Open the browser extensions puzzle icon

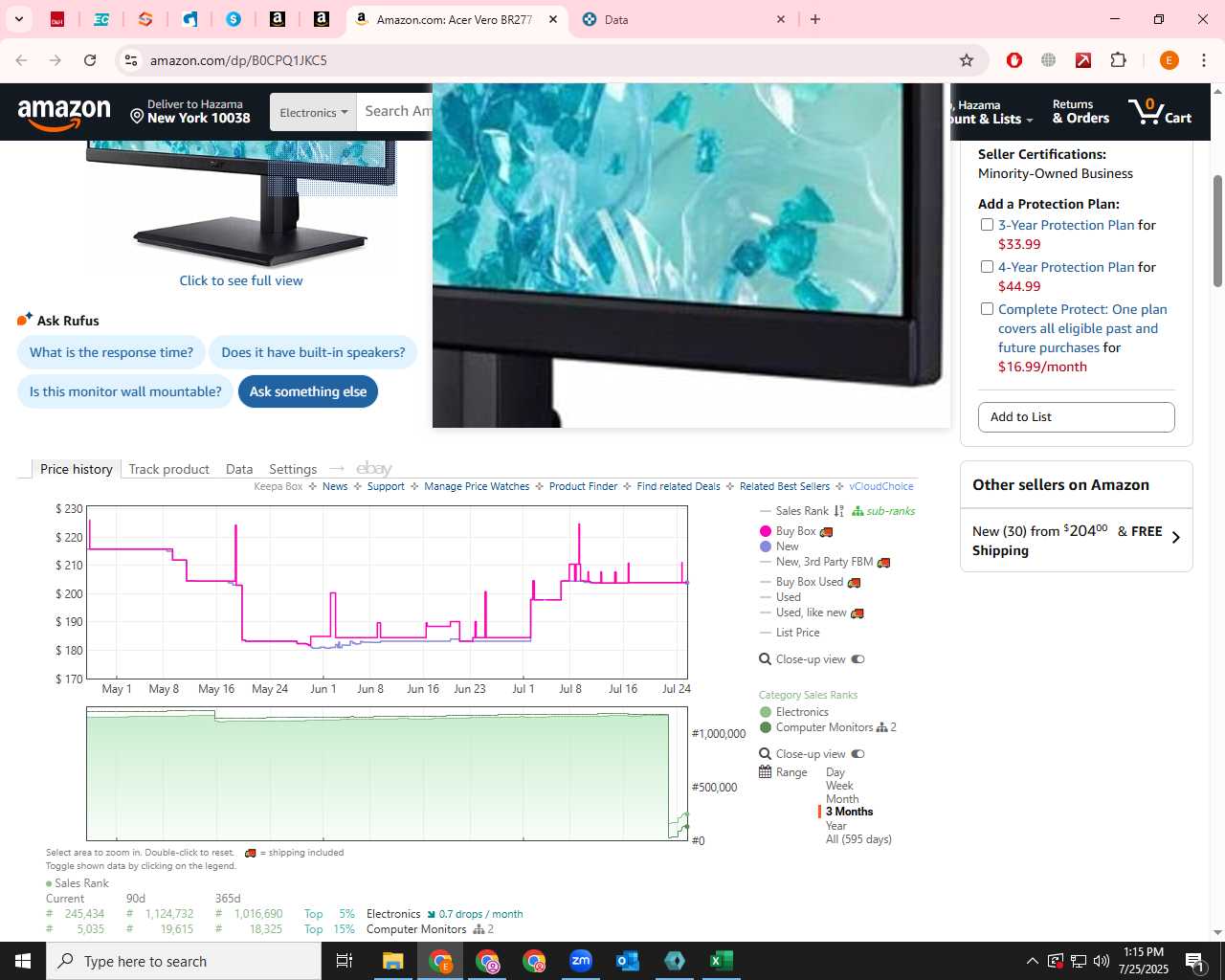pos(1118,60)
